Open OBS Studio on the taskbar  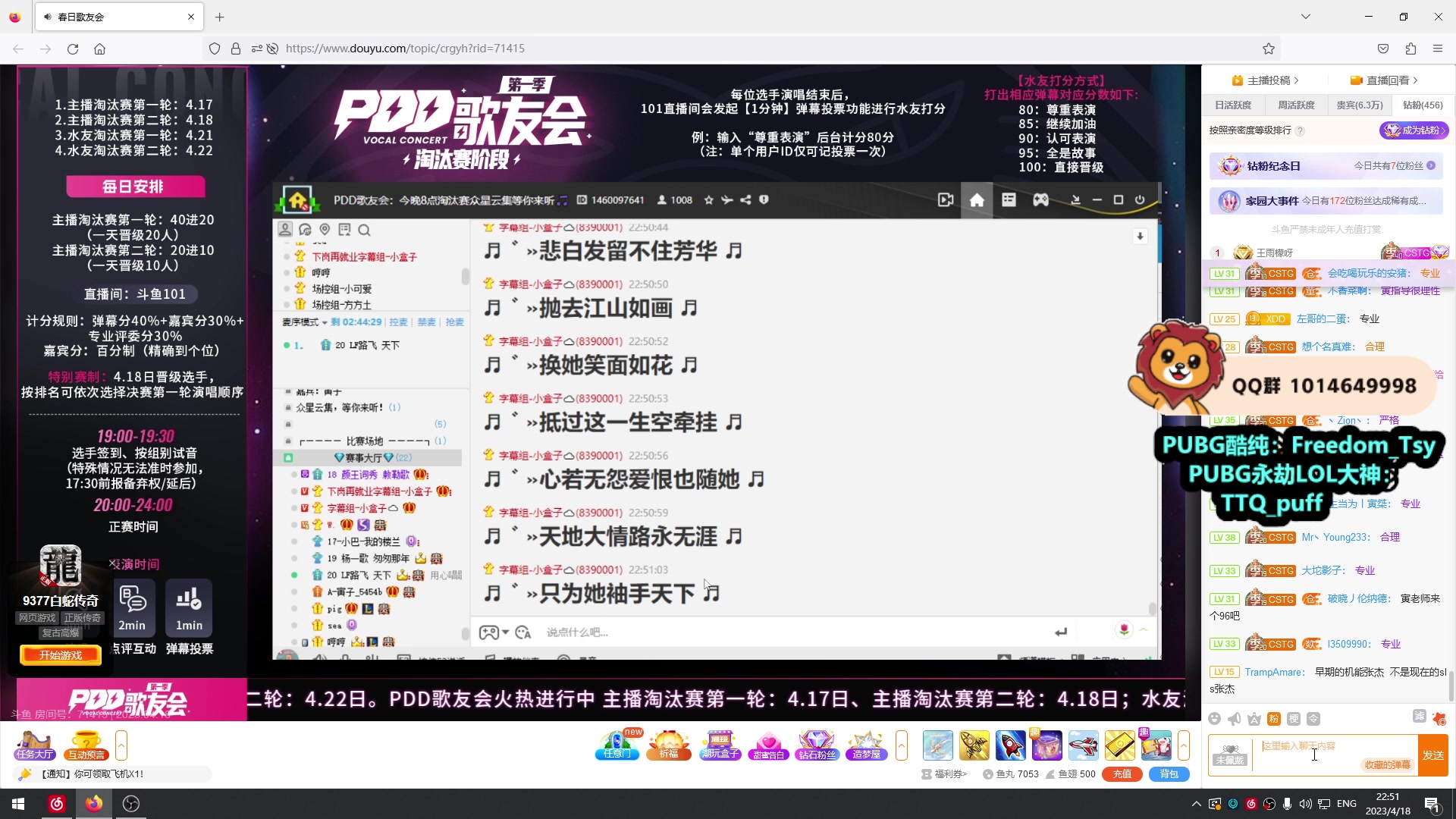coord(131,804)
